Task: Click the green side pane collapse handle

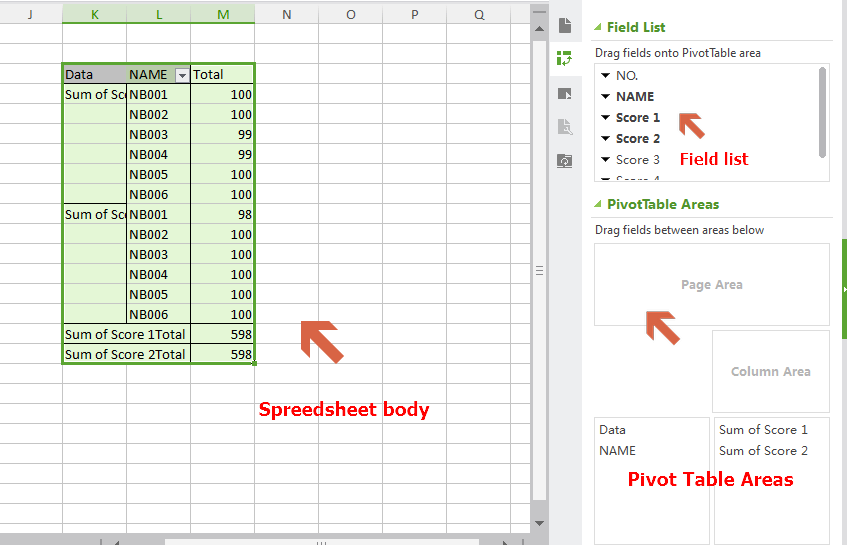Action: pyautogui.click(x=844, y=289)
